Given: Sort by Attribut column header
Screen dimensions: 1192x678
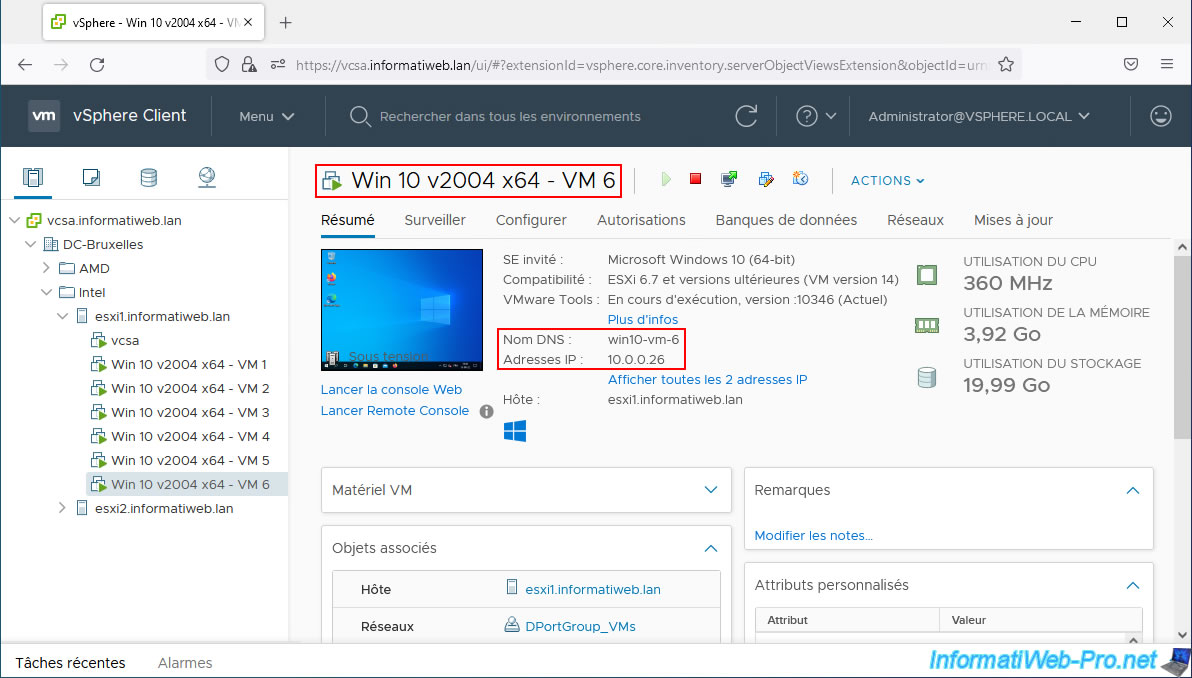Looking at the screenshot, I should [847, 620].
